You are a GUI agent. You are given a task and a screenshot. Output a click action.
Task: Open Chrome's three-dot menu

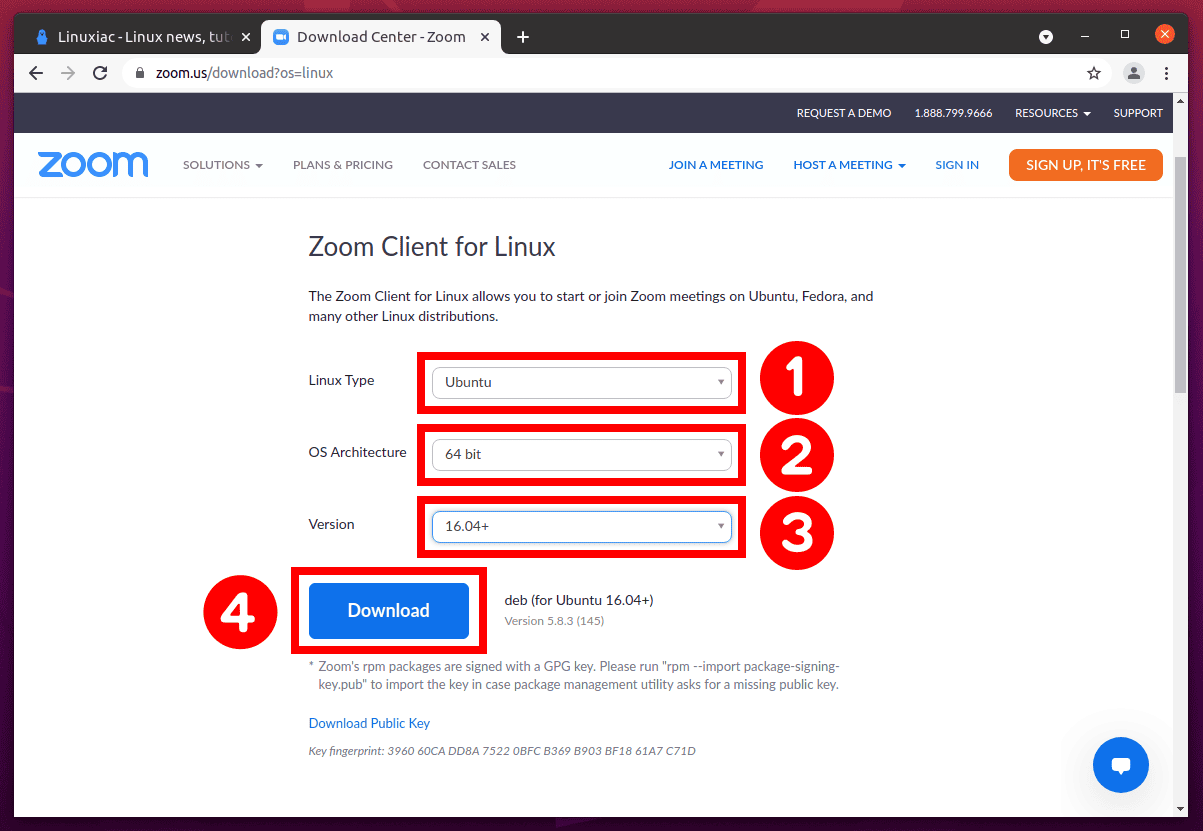click(1166, 72)
